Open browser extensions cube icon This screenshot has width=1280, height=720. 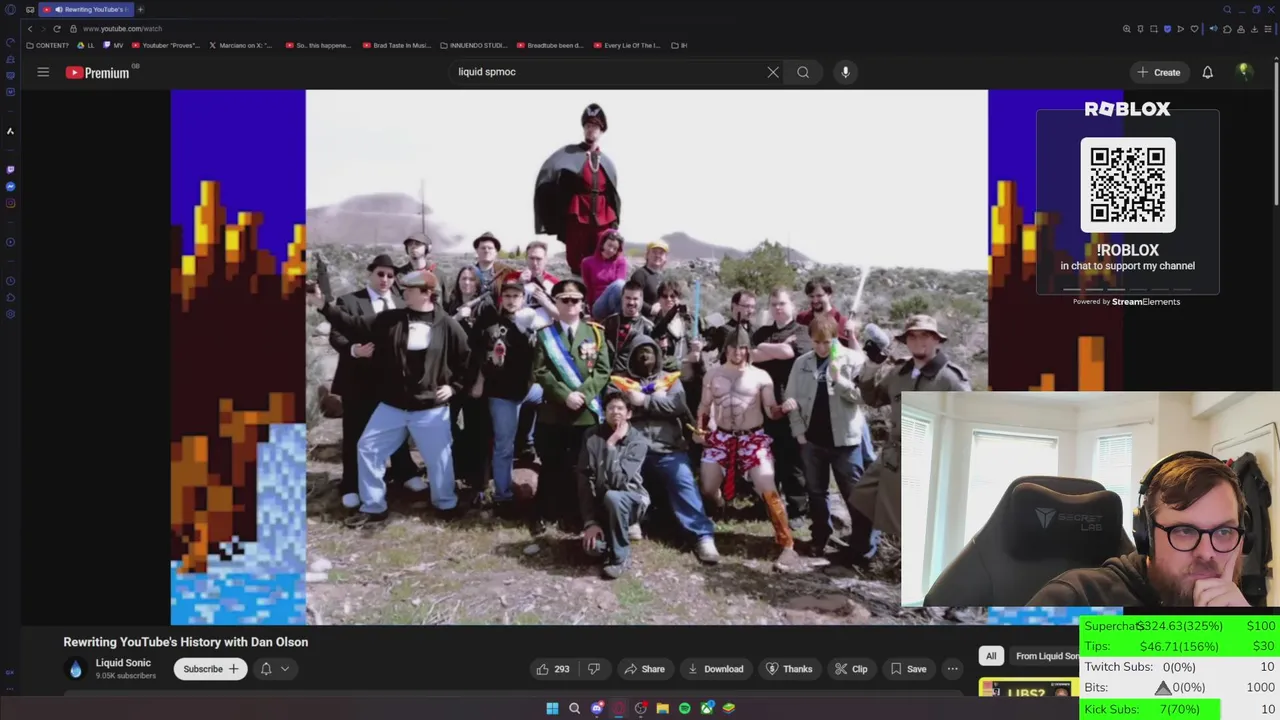click(1227, 29)
